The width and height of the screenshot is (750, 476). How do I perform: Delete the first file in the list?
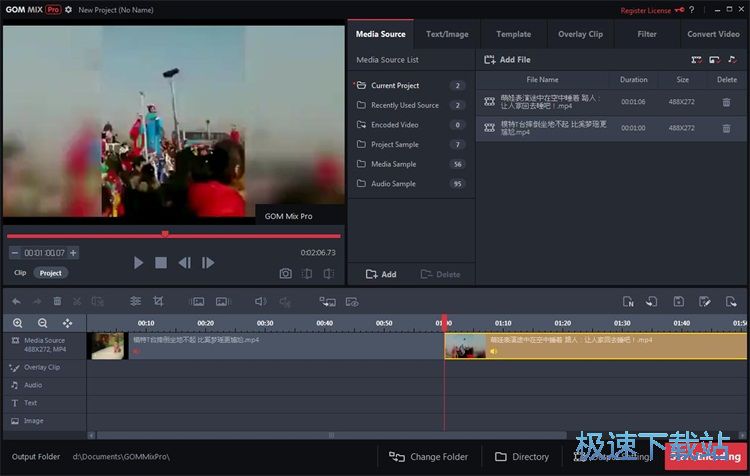[x=726, y=101]
